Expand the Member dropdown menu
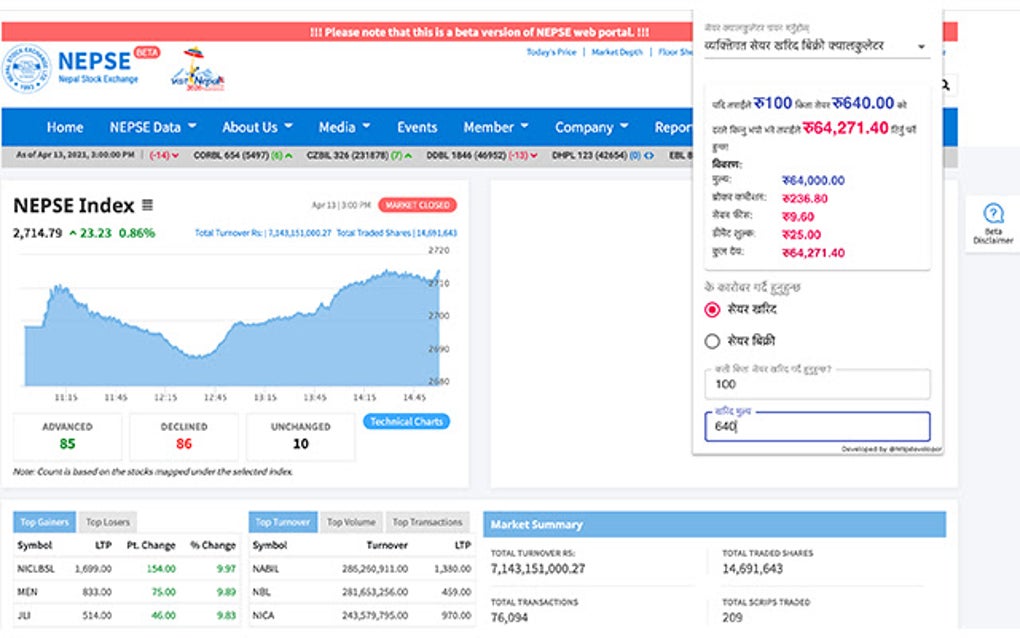Screen dimensions: 1020x638 coord(496,127)
